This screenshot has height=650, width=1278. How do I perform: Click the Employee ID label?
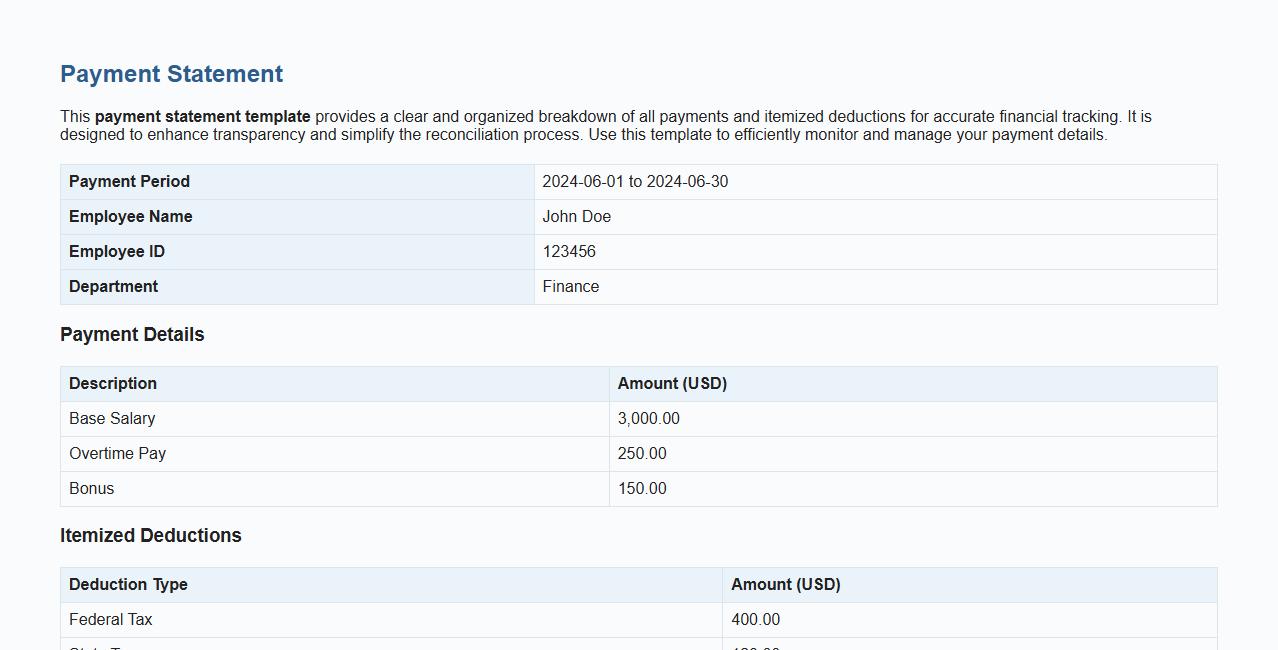pyautogui.click(x=116, y=251)
